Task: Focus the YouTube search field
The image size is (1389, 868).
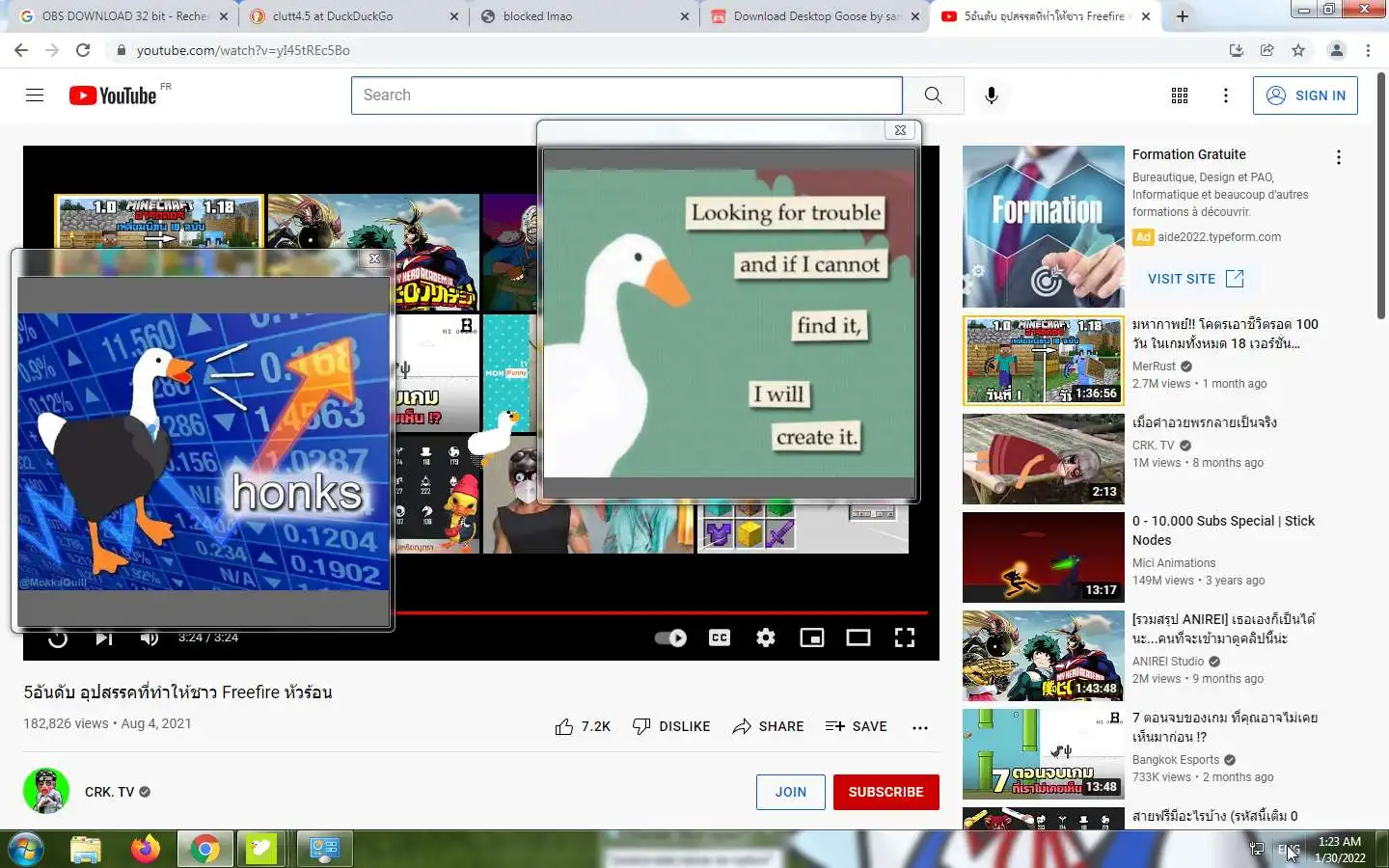Action: pos(627,95)
